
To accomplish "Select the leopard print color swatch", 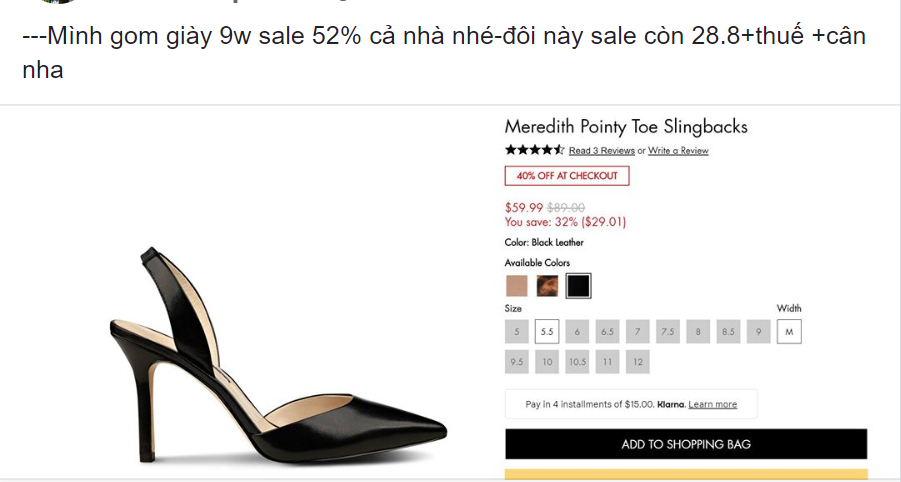I will (x=547, y=286).
